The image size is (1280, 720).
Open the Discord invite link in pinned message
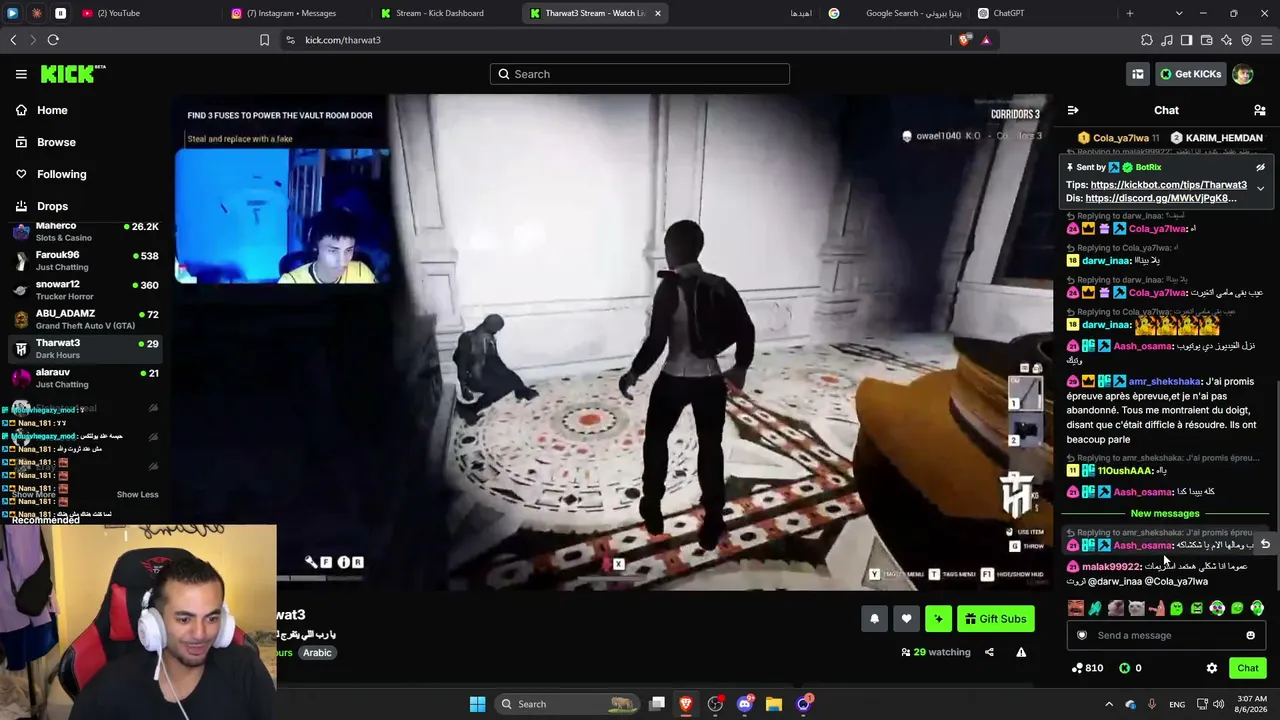click(x=1161, y=198)
